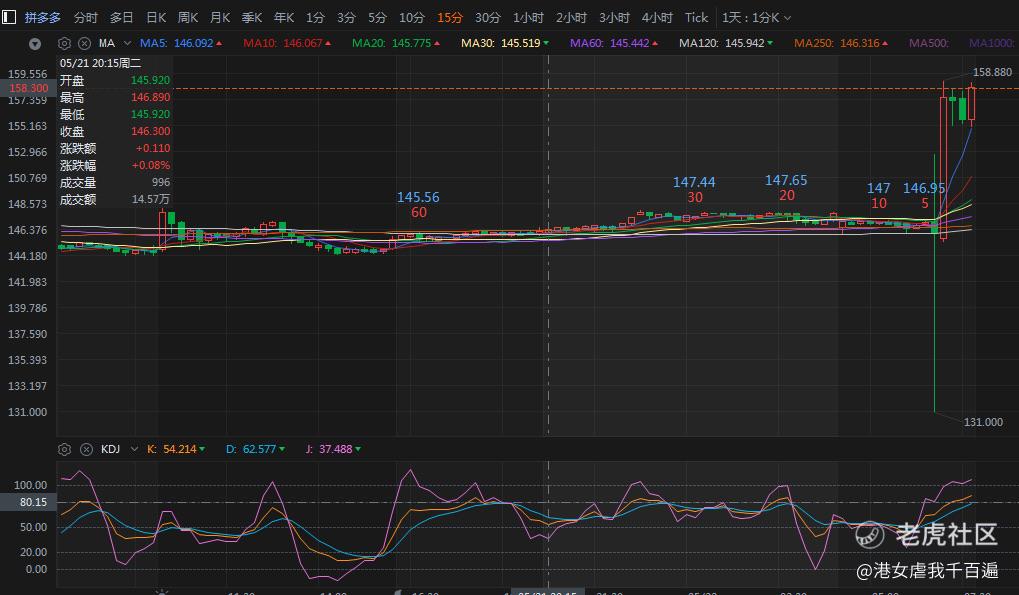The height and width of the screenshot is (595, 1019).
Task: Toggle the MA250 moving average line
Action: point(840,44)
